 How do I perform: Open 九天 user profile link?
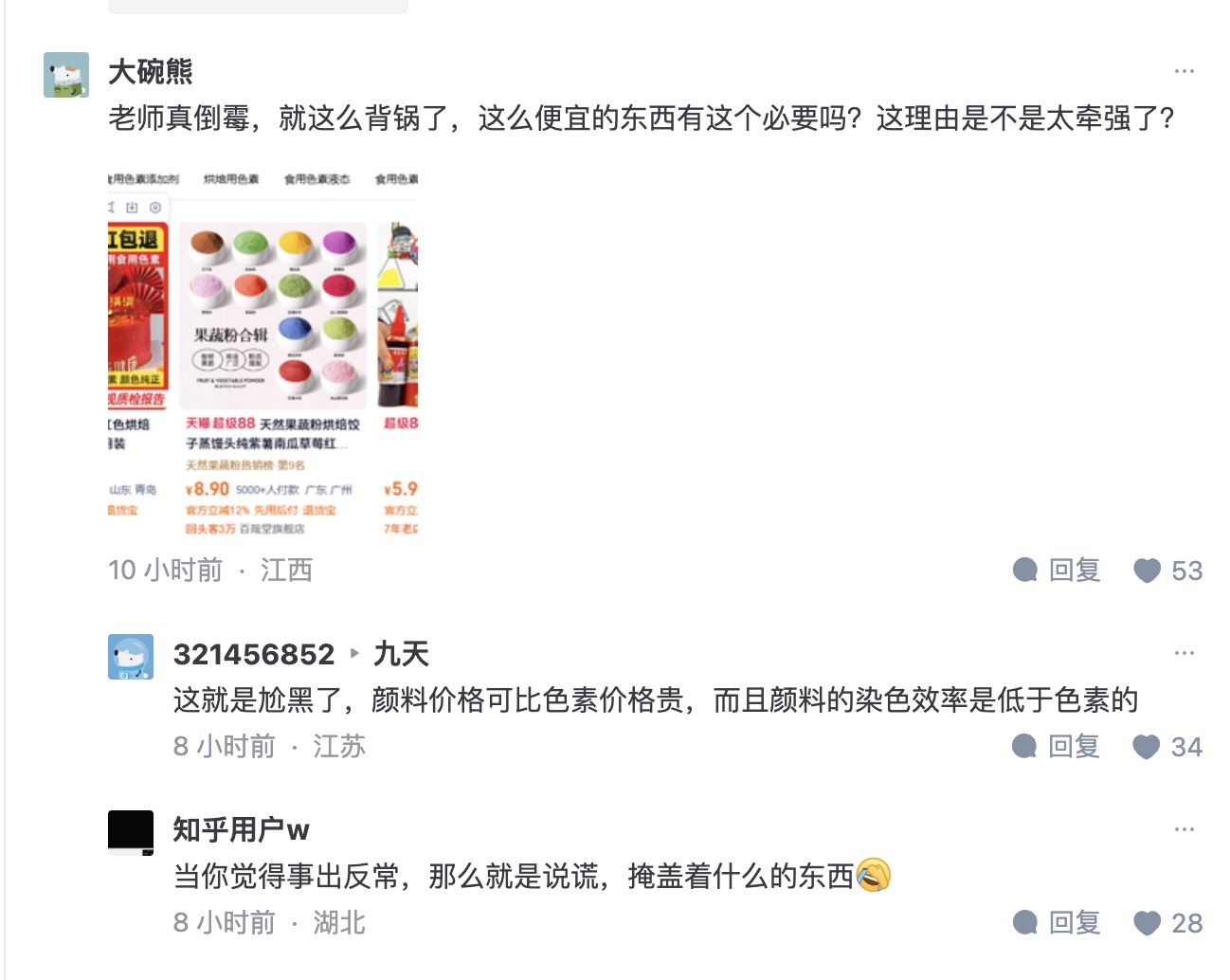pos(401,654)
